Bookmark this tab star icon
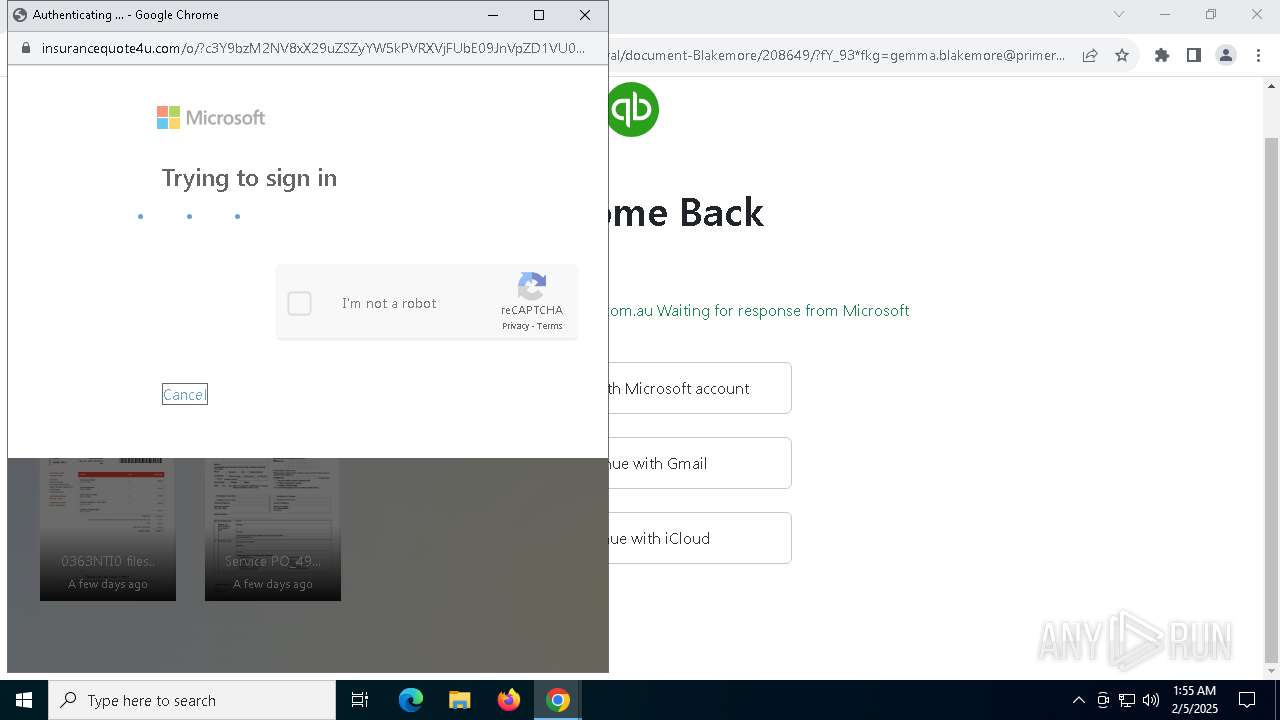Viewport: 1280px width, 720px height. pyautogui.click(x=1122, y=55)
